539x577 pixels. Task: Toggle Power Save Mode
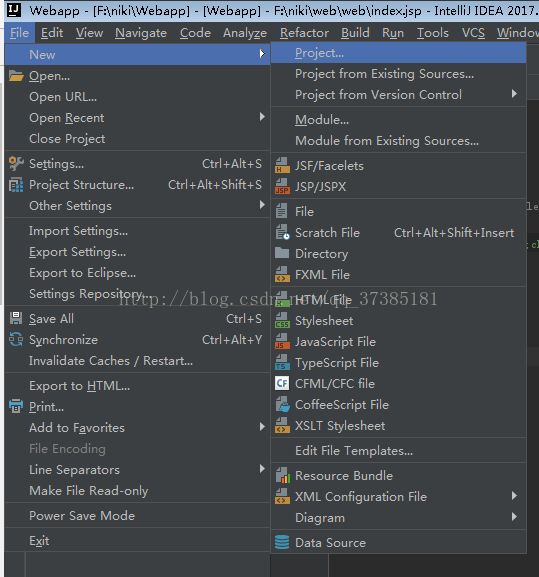click(137, 516)
